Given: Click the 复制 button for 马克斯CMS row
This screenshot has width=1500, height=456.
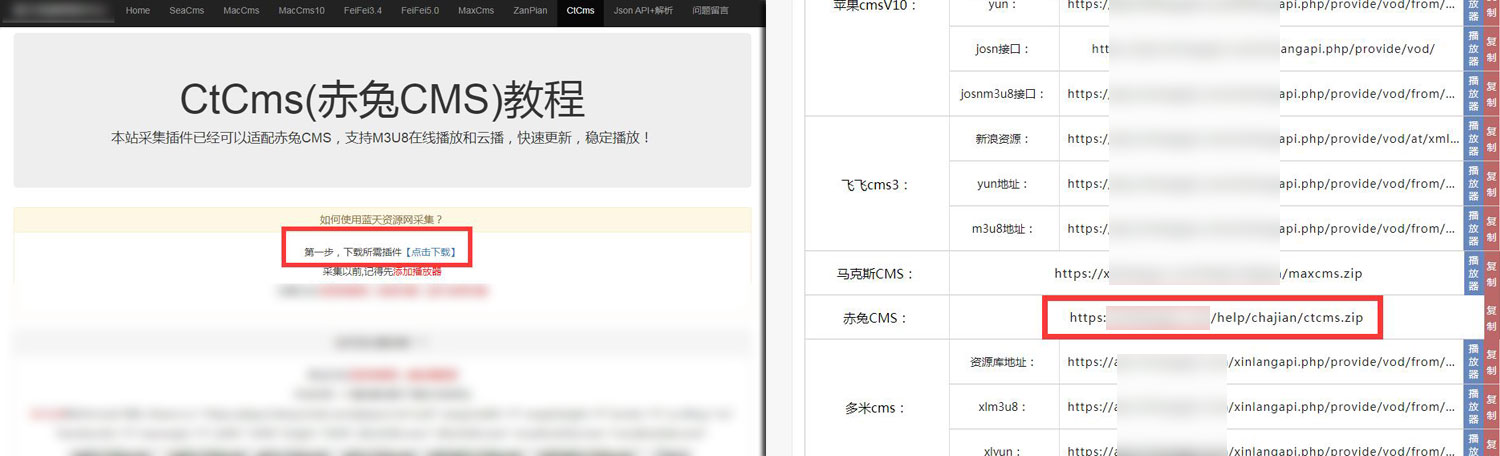Looking at the screenshot, I should click(x=1491, y=273).
